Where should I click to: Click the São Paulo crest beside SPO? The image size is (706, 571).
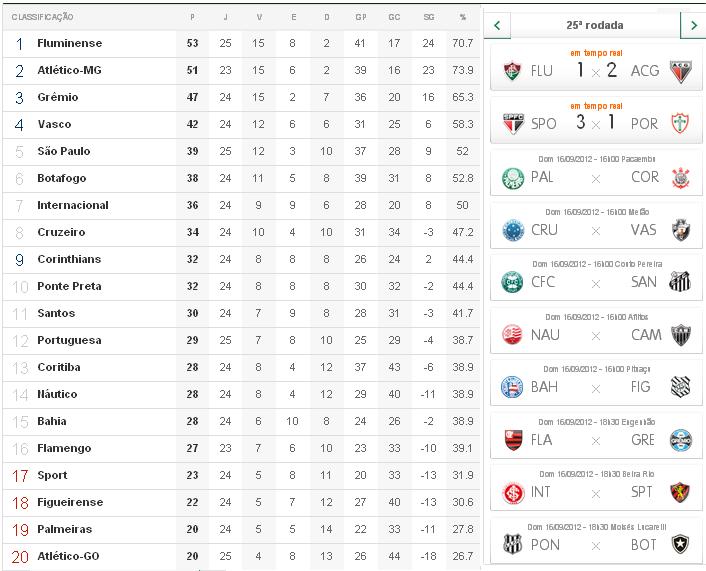(x=513, y=124)
